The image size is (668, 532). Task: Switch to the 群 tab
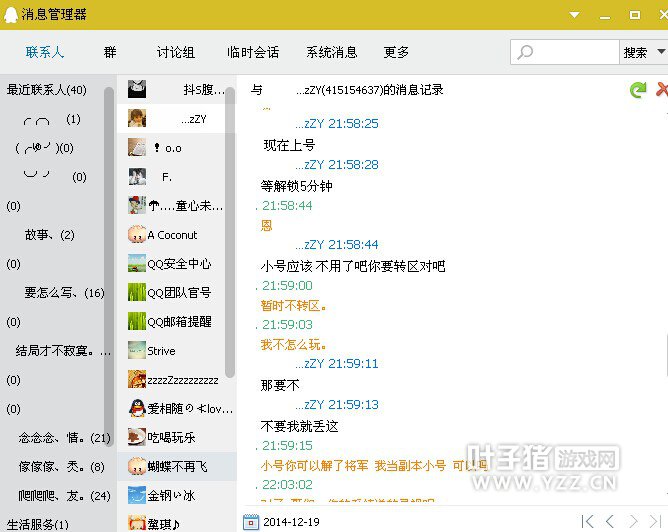(x=110, y=52)
